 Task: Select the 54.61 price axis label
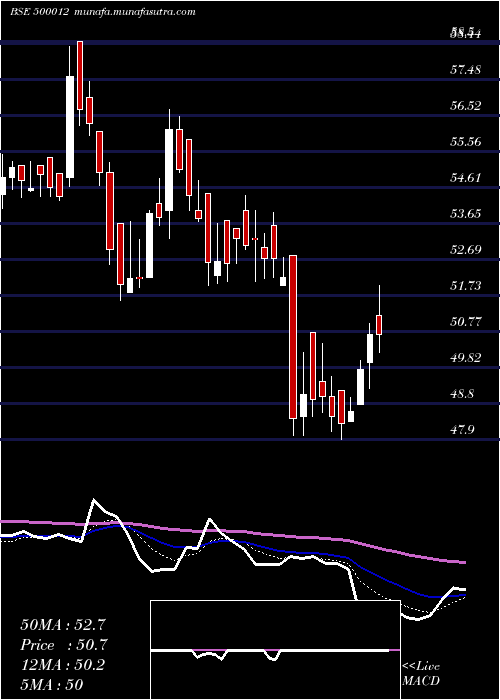pos(466,178)
